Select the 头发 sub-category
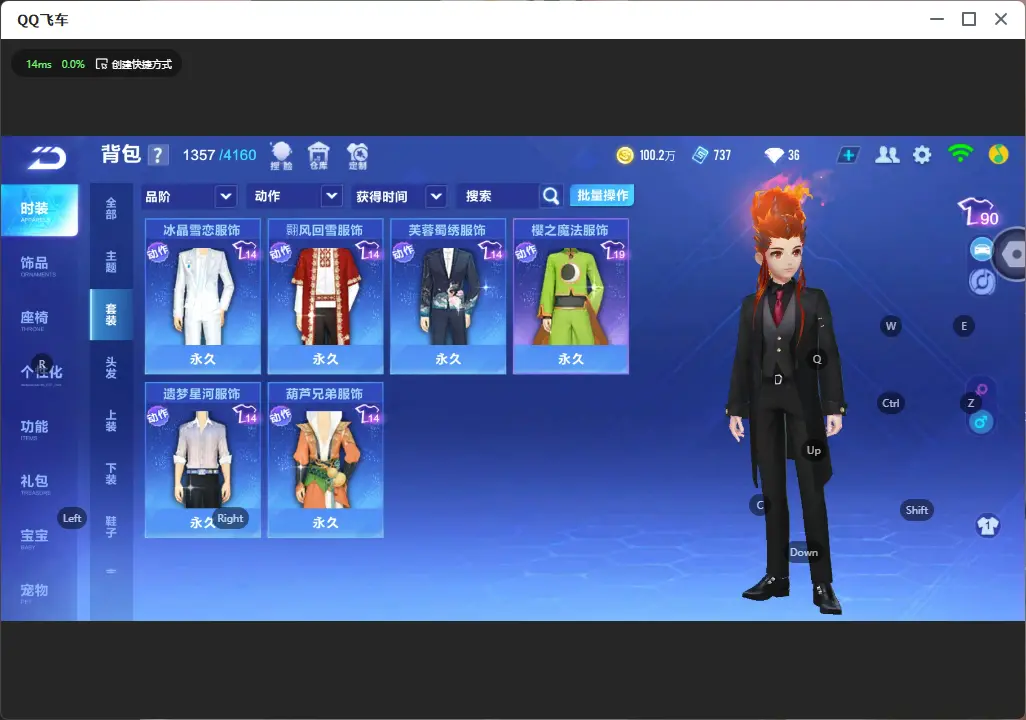The width and height of the screenshot is (1026, 720). 111,368
